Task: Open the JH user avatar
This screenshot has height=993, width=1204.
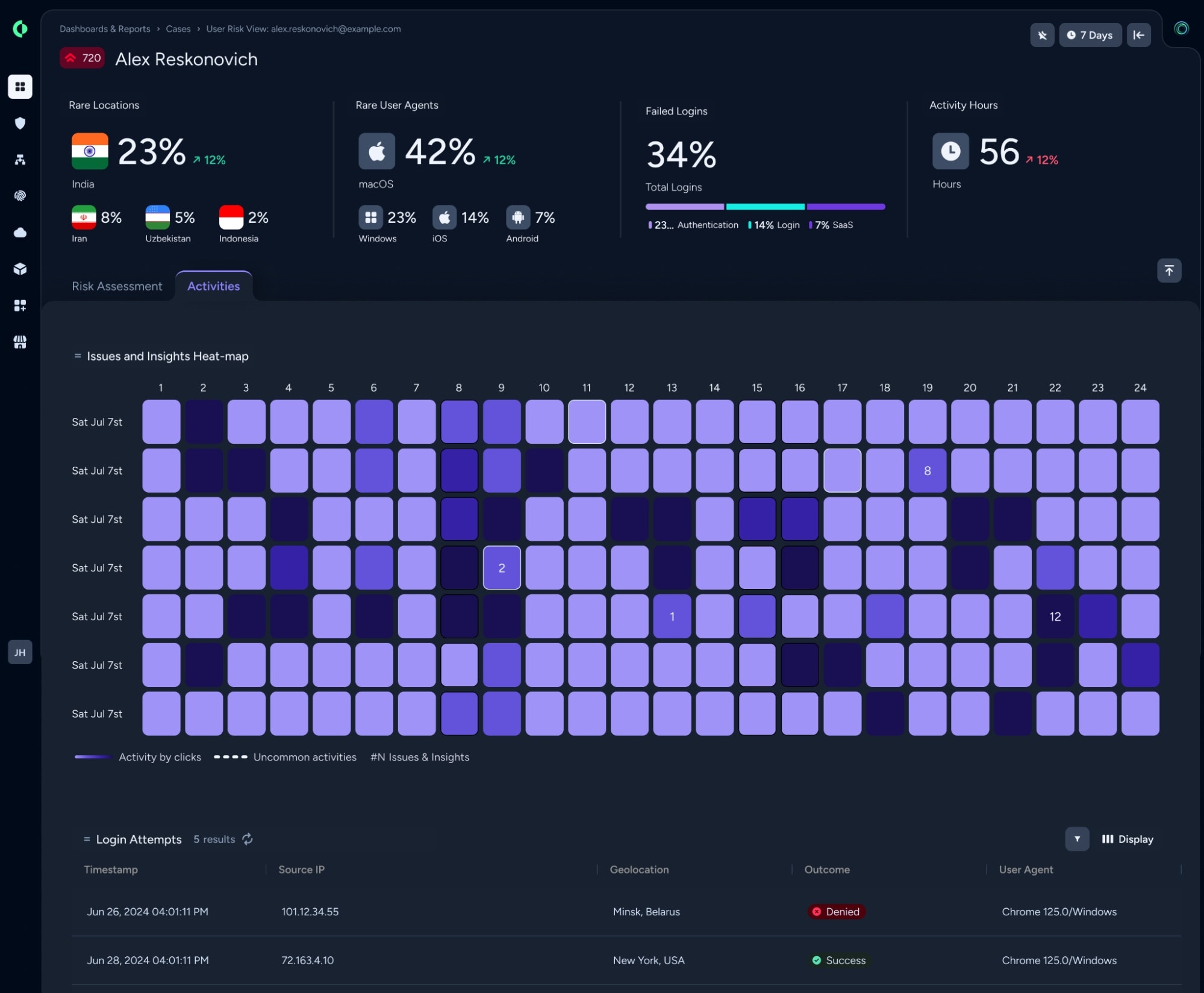Action: (20, 652)
